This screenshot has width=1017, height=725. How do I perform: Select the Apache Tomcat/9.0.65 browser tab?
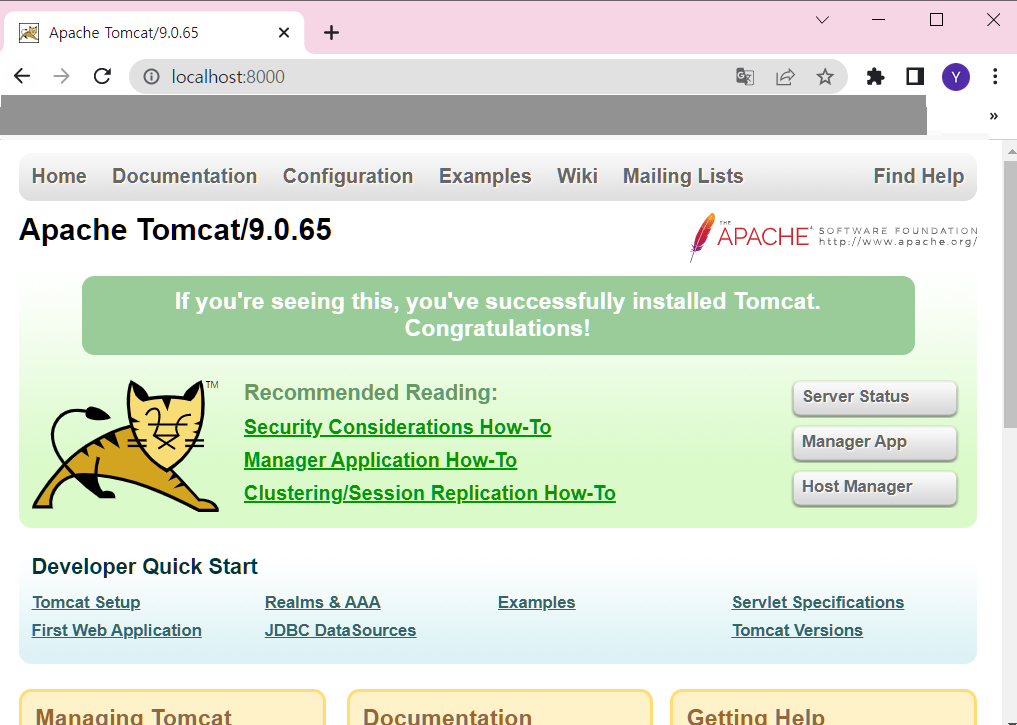(154, 32)
